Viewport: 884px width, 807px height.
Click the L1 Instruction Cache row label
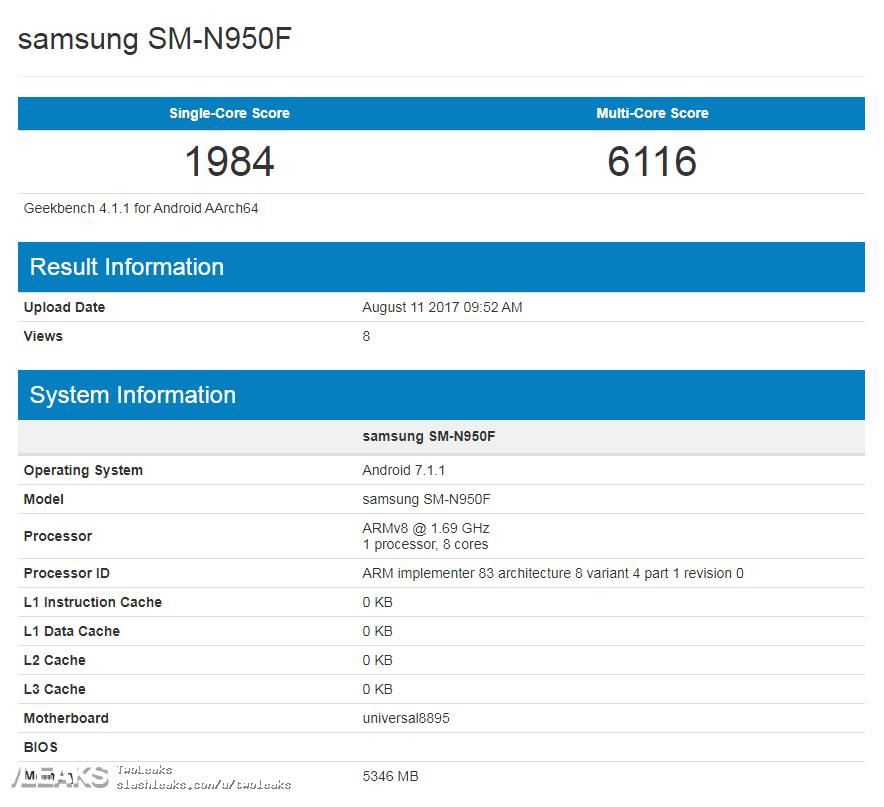[93, 602]
